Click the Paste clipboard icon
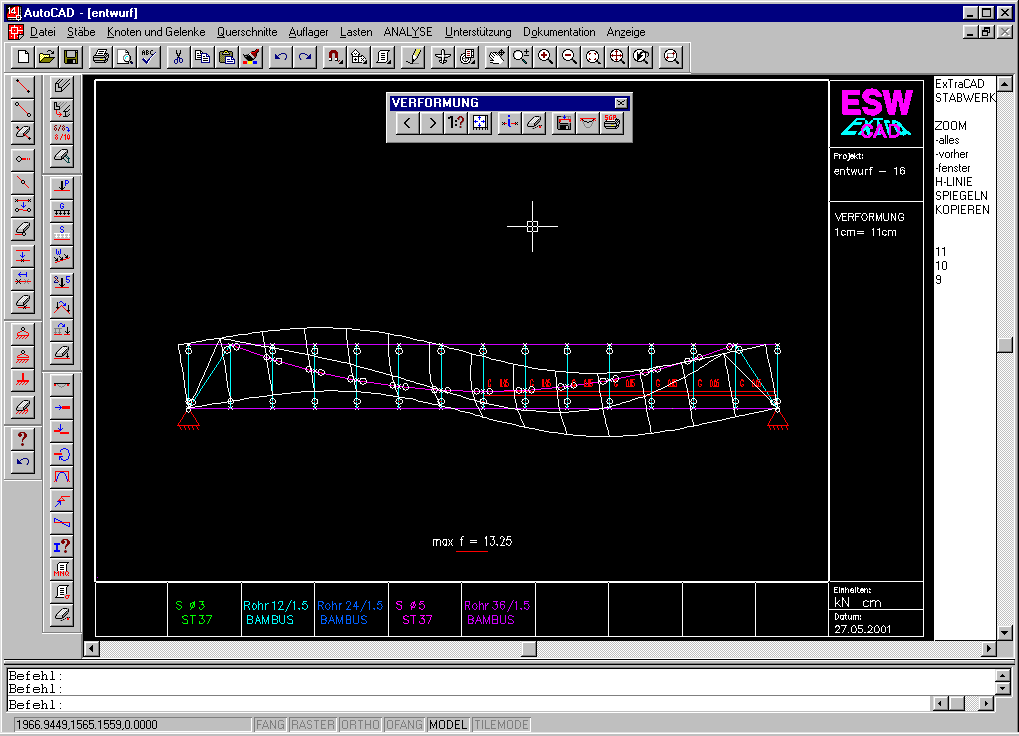The image size is (1019, 736). [x=226, y=57]
